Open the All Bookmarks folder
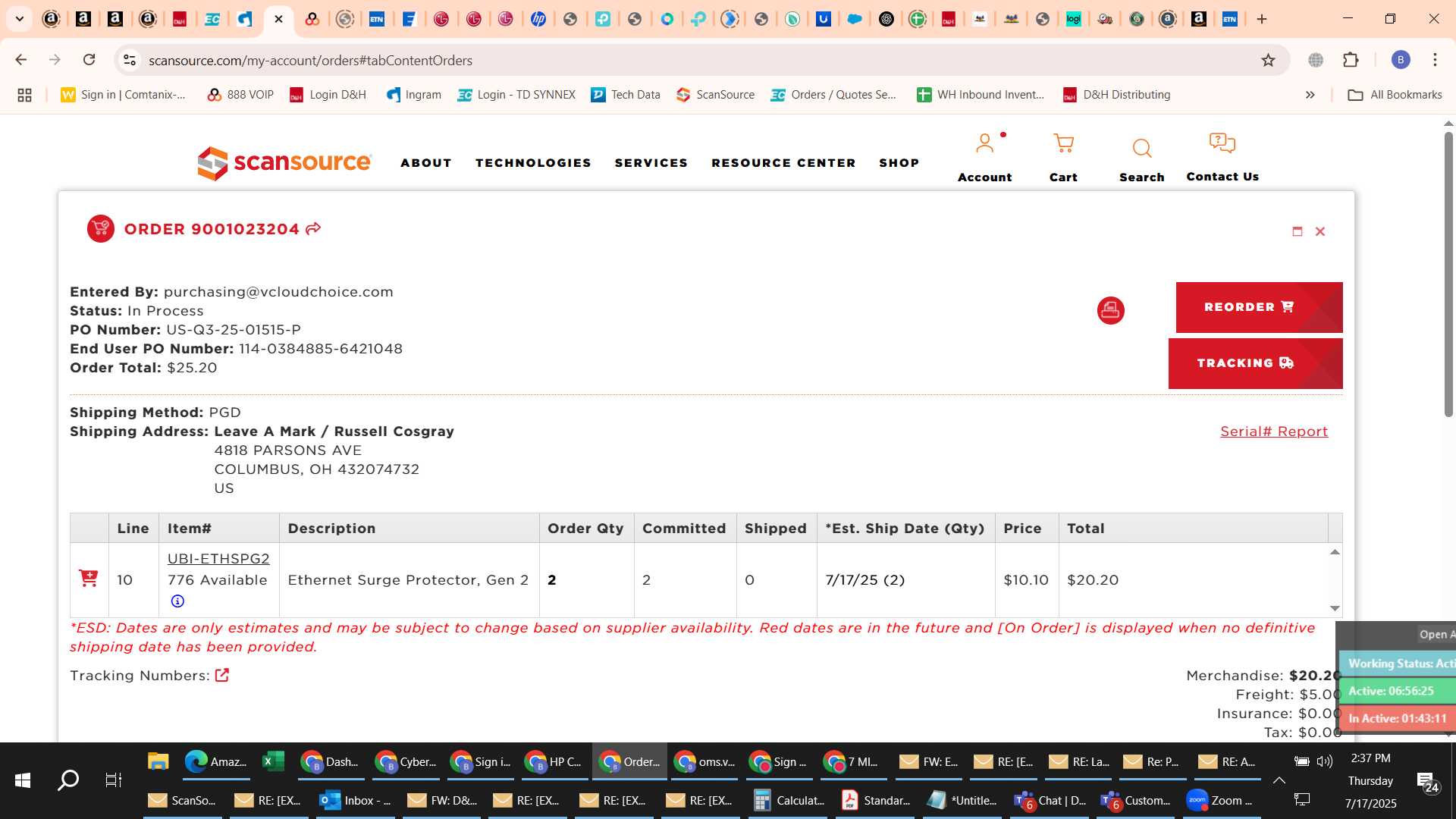The width and height of the screenshot is (1456, 819). 1395,95
